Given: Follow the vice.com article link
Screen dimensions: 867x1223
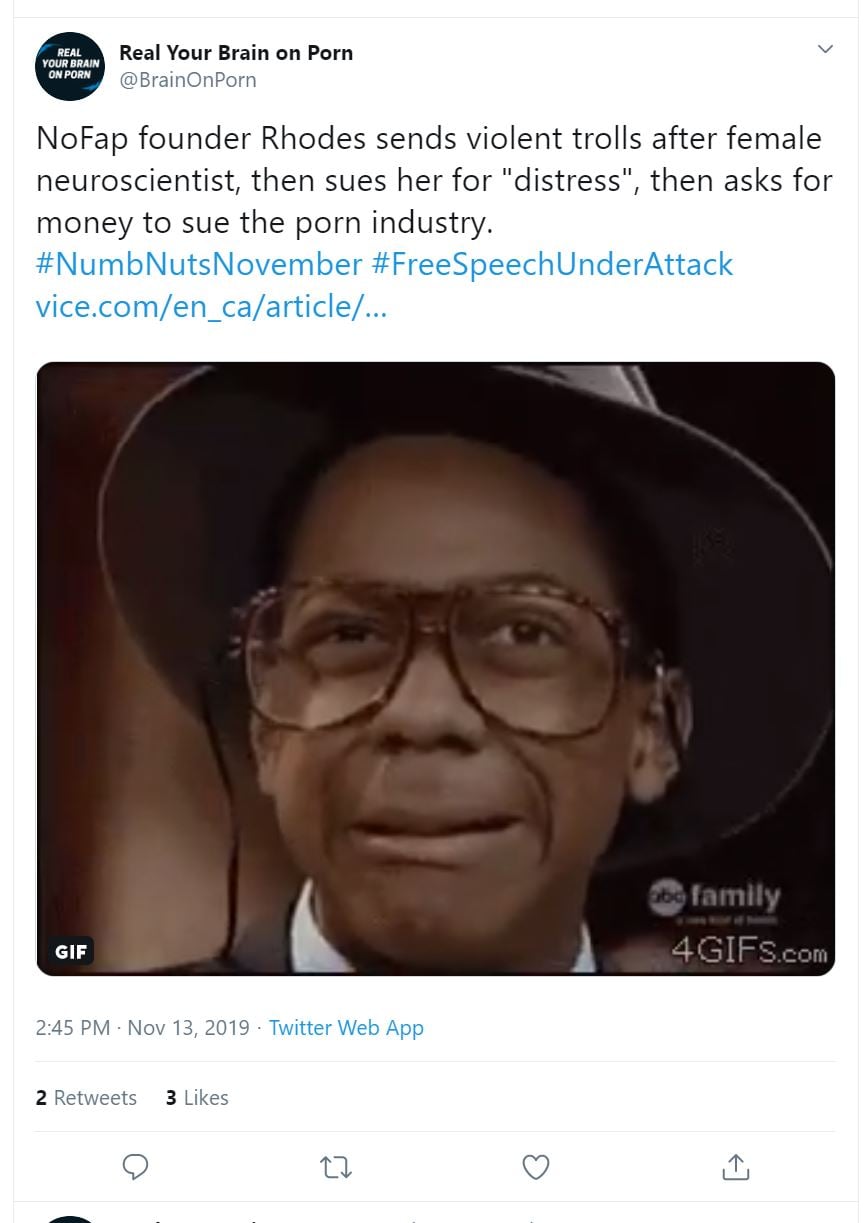Looking at the screenshot, I should coord(211,306).
